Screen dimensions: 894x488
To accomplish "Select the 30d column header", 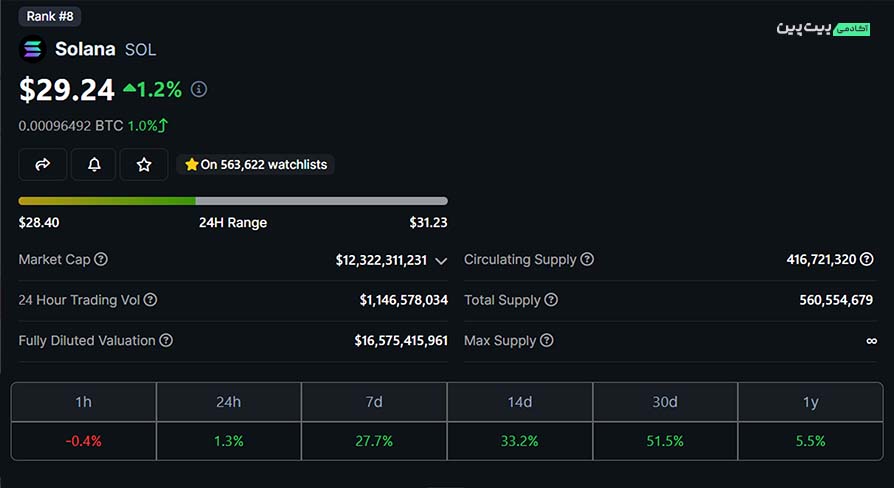I will coord(665,402).
